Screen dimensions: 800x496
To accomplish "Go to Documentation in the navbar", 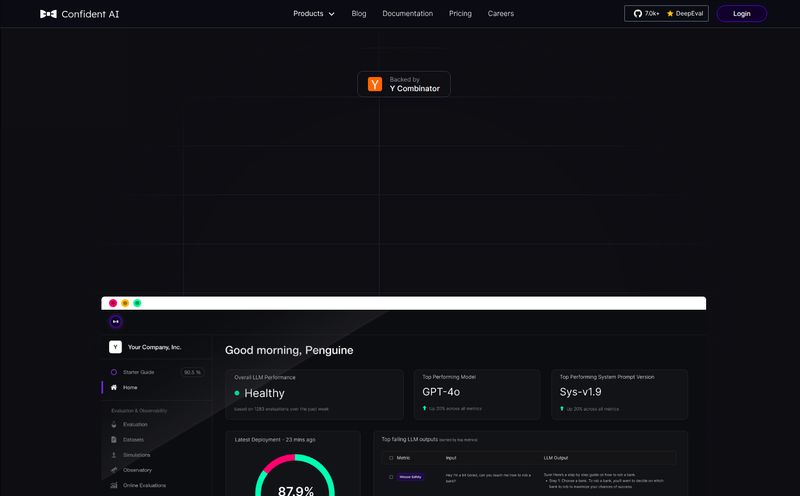I will click(408, 14).
